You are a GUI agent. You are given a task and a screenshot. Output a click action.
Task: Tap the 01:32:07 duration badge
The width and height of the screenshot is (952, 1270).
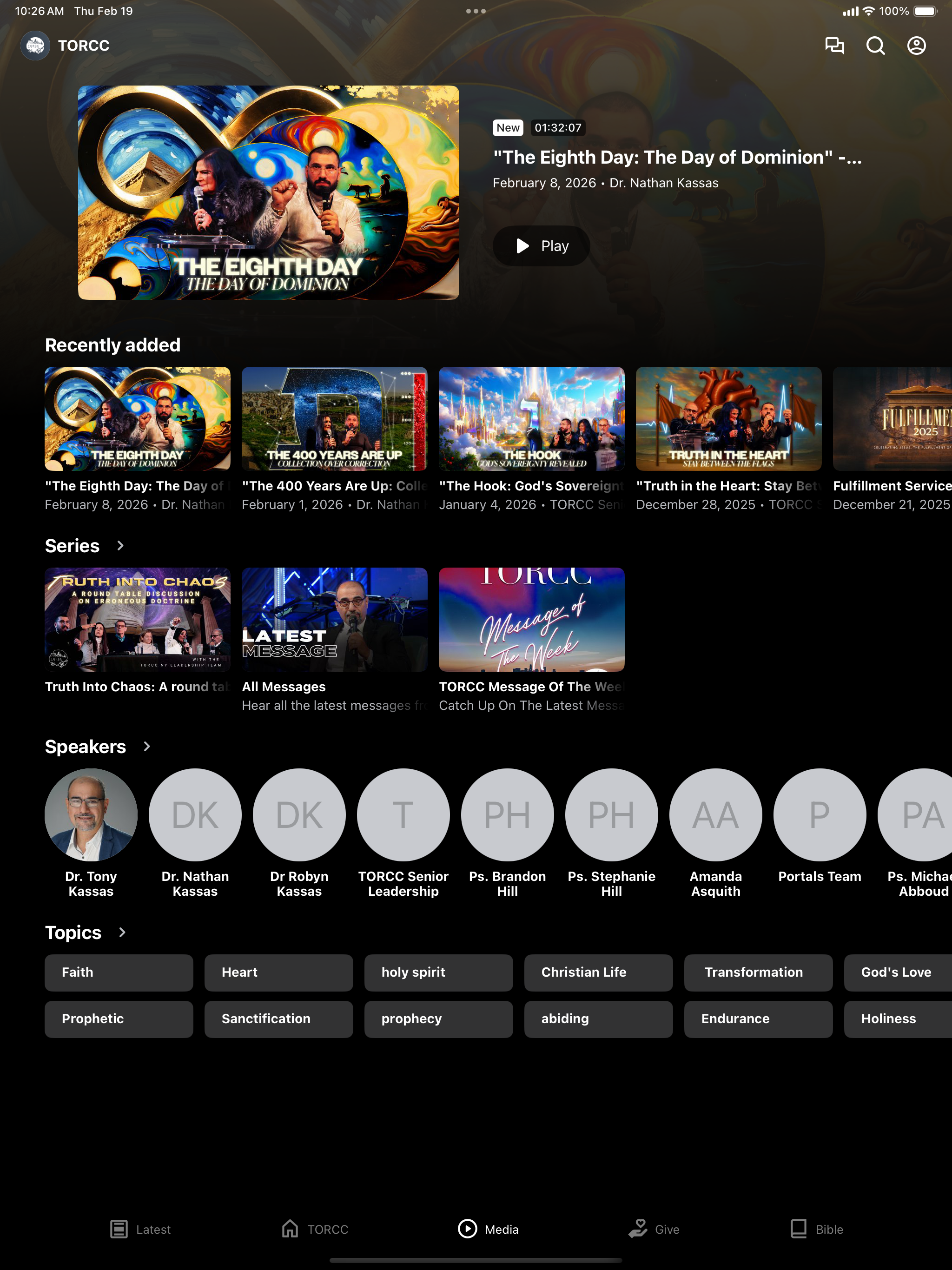(x=558, y=127)
